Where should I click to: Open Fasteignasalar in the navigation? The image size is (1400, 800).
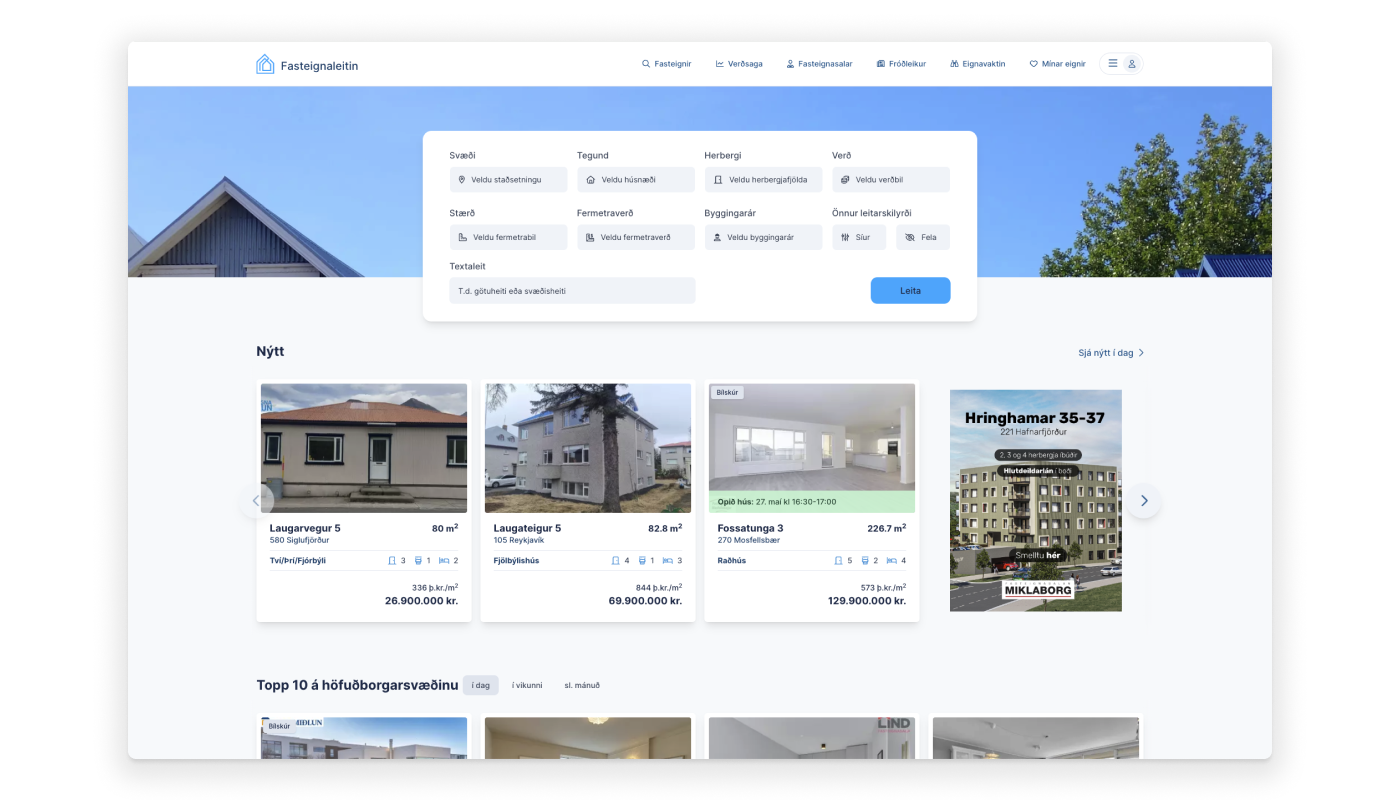(819, 64)
